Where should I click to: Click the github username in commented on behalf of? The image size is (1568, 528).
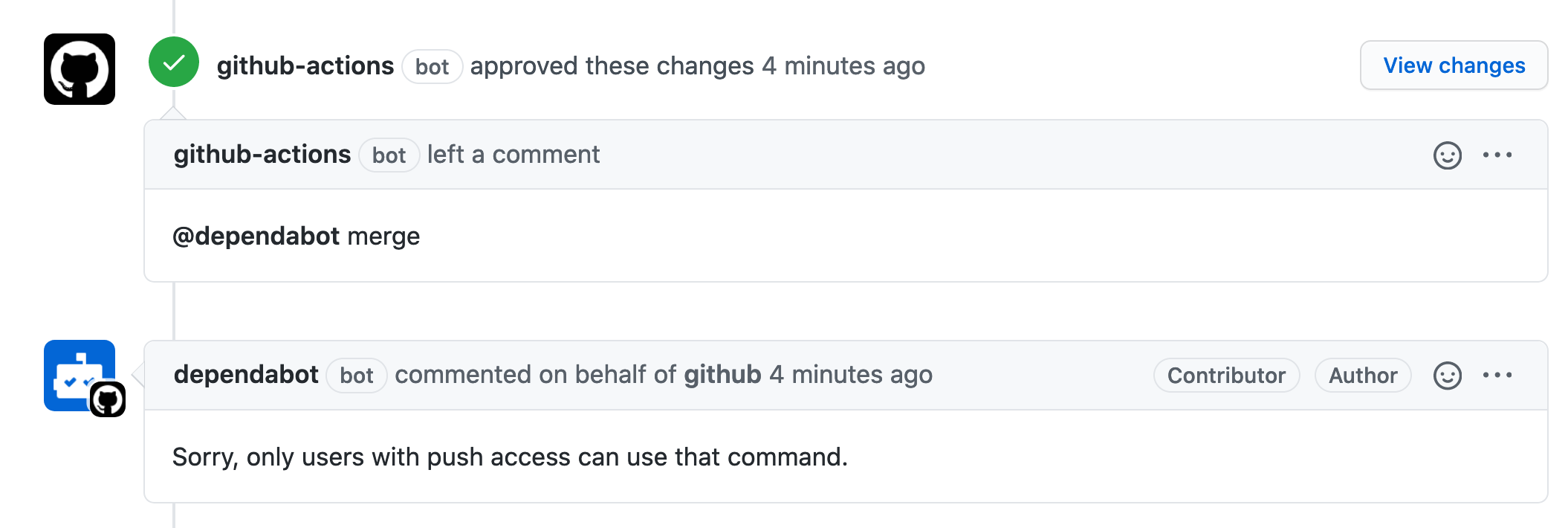722,376
